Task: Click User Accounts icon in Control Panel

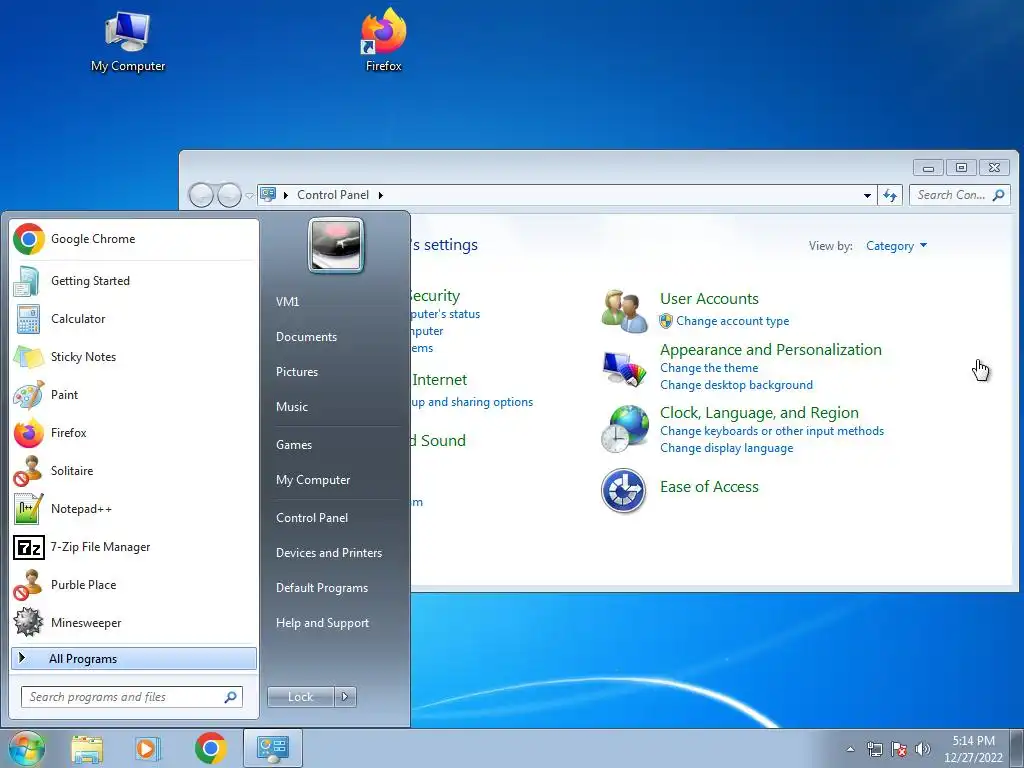Action: coord(624,311)
